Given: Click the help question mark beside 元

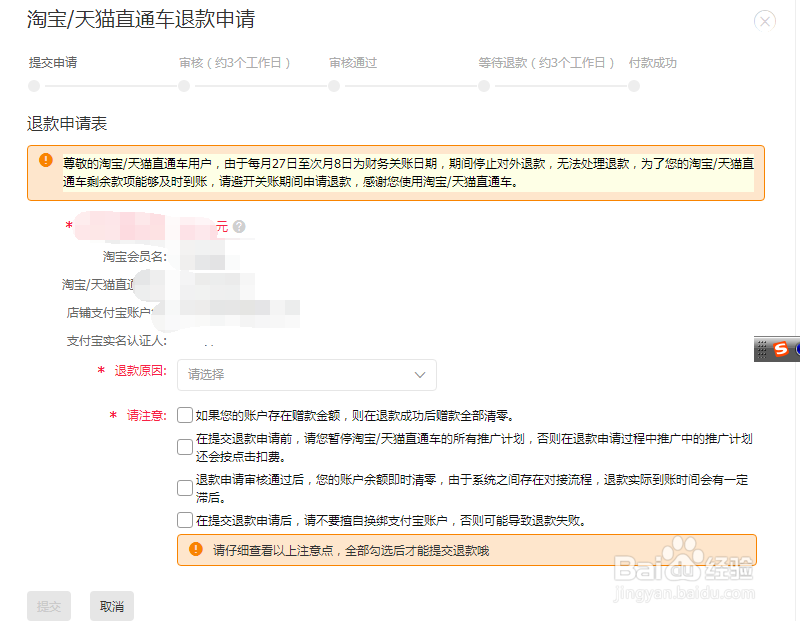Looking at the screenshot, I should [x=239, y=227].
